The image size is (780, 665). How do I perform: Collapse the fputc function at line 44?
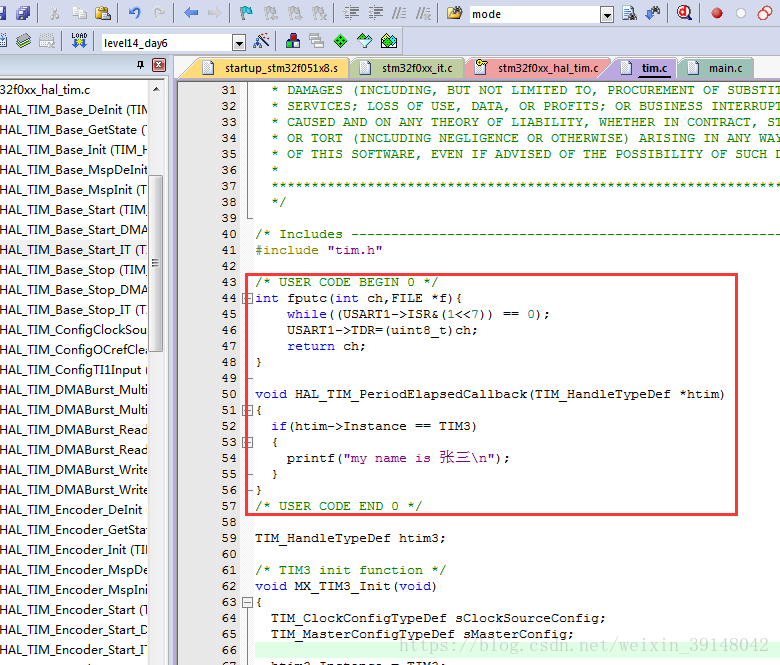point(247,298)
